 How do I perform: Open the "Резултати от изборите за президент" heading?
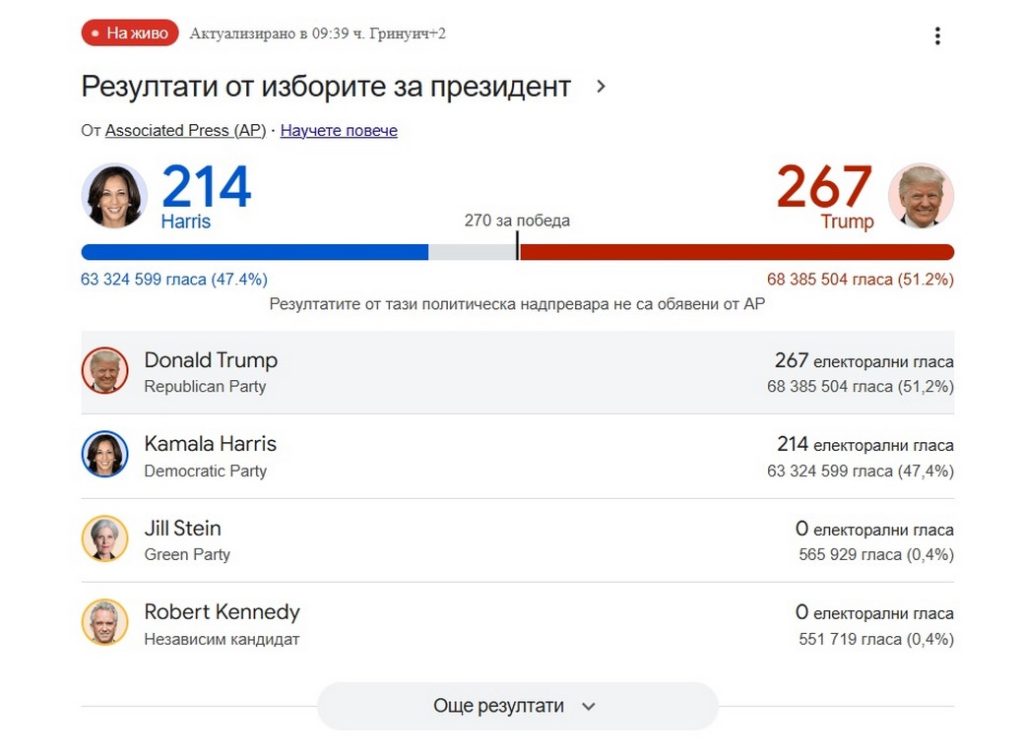tap(326, 87)
